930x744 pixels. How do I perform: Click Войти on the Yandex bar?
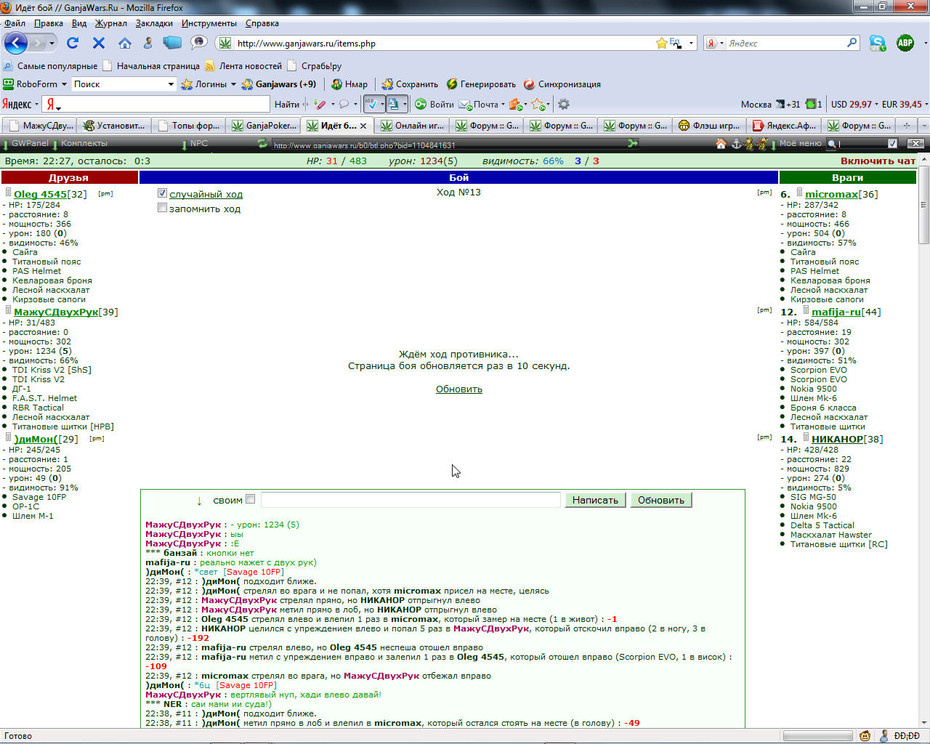435,104
